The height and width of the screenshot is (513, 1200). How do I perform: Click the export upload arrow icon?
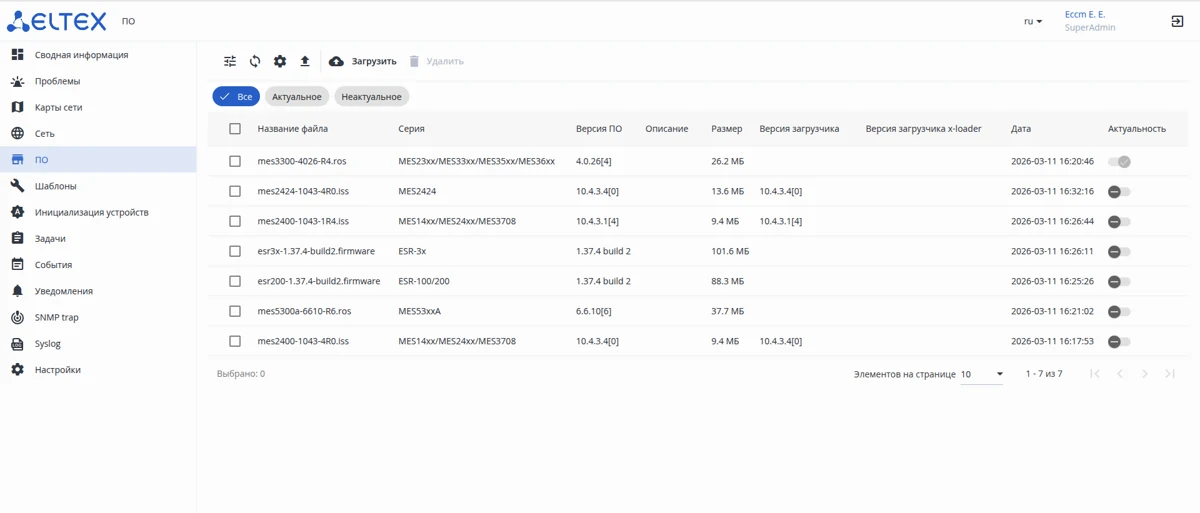coord(305,61)
